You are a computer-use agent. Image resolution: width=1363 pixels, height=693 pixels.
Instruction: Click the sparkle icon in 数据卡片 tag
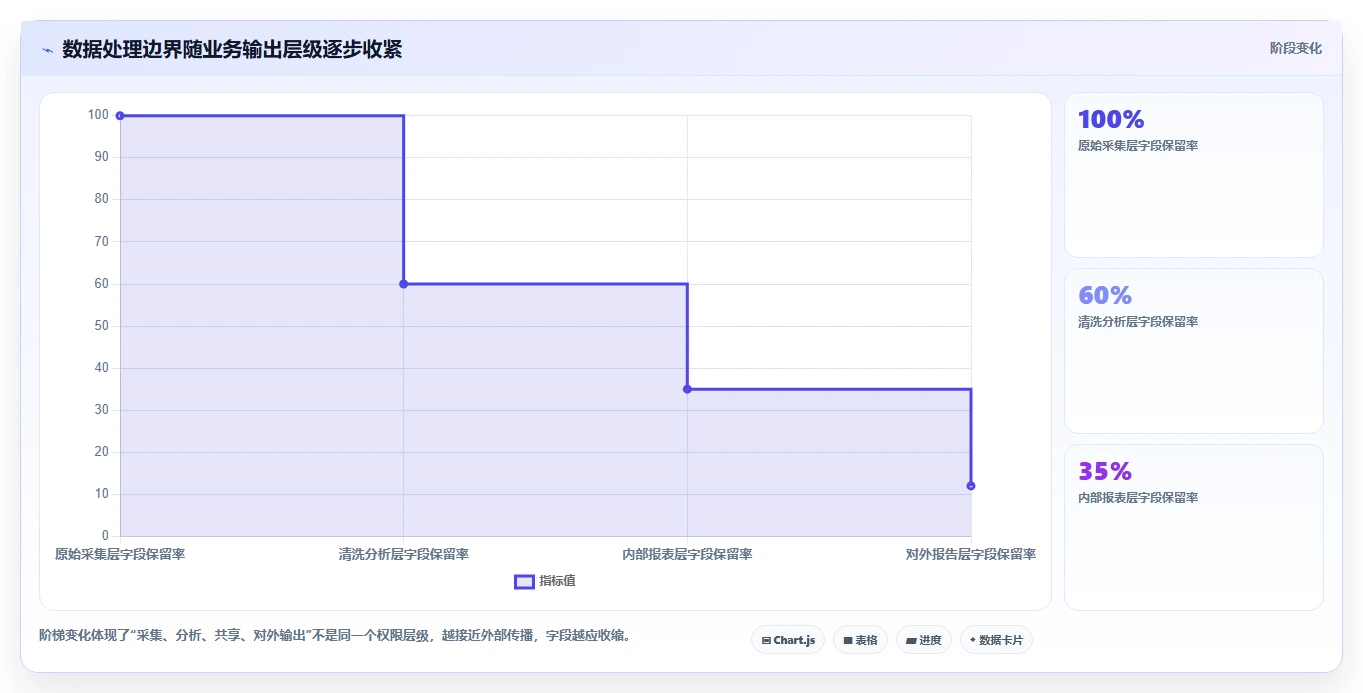click(973, 640)
